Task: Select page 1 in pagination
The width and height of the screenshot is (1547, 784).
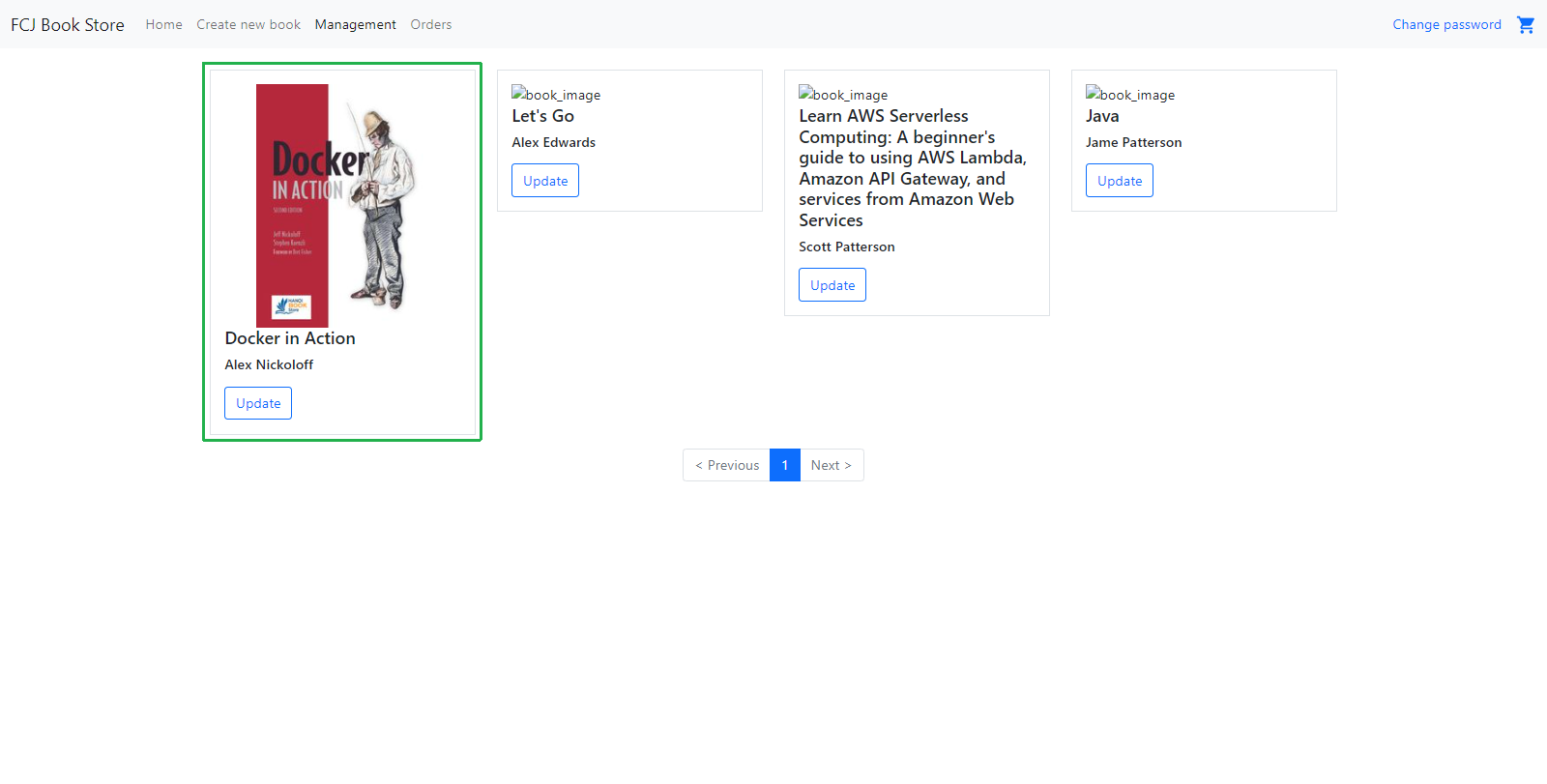Action: click(x=785, y=465)
